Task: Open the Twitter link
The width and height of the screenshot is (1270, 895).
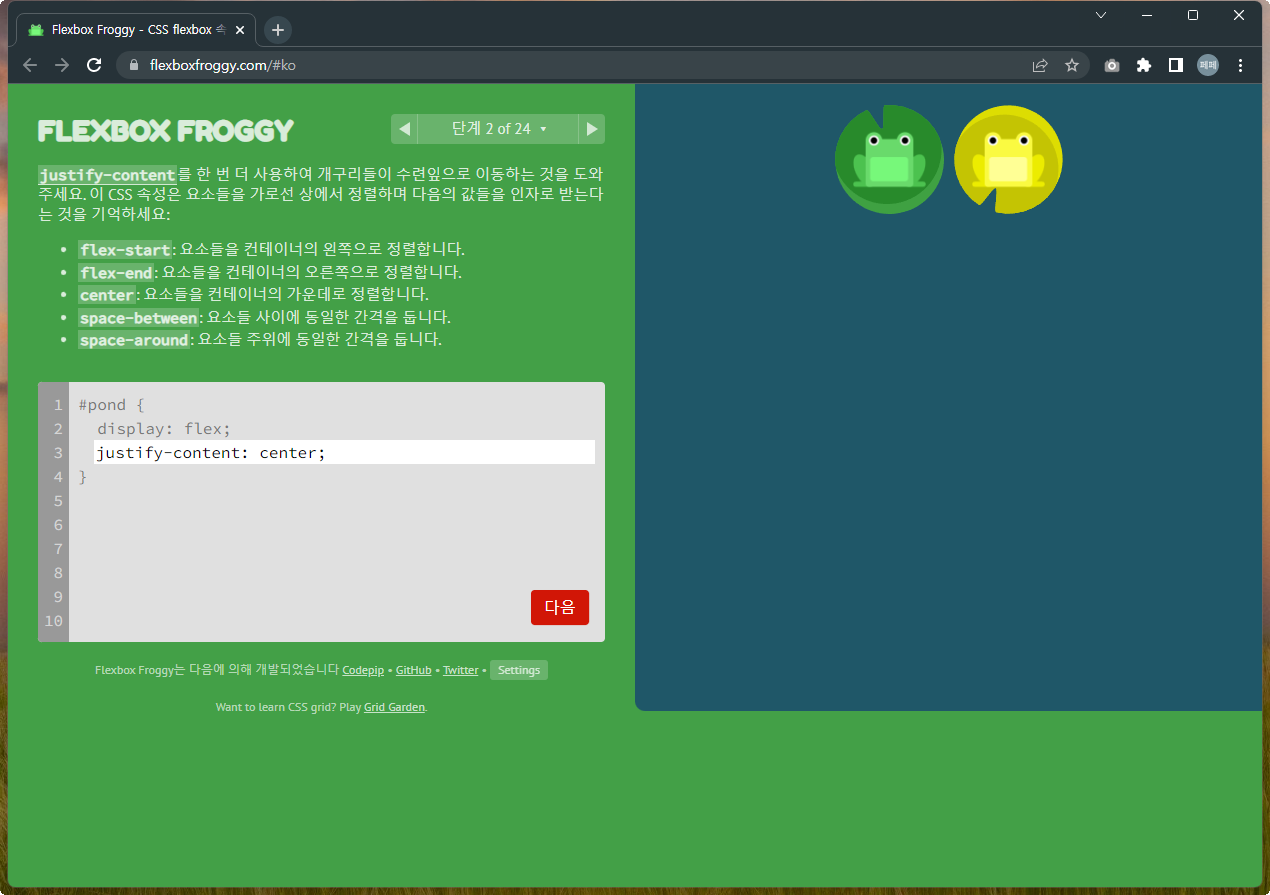Action: pyautogui.click(x=461, y=670)
